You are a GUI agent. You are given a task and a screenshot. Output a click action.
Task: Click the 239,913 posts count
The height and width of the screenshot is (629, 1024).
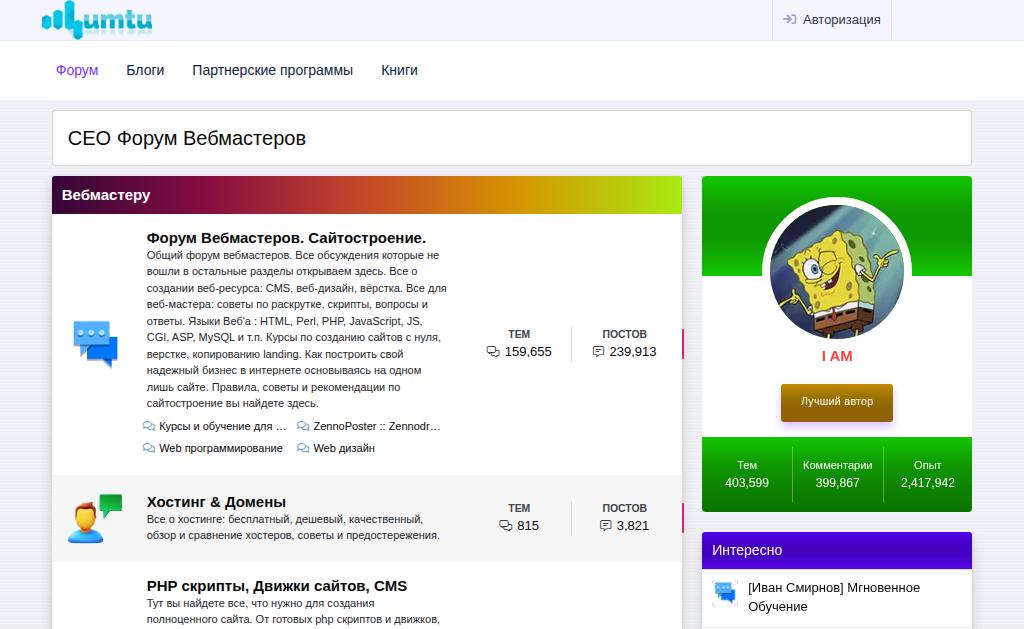[633, 351]
